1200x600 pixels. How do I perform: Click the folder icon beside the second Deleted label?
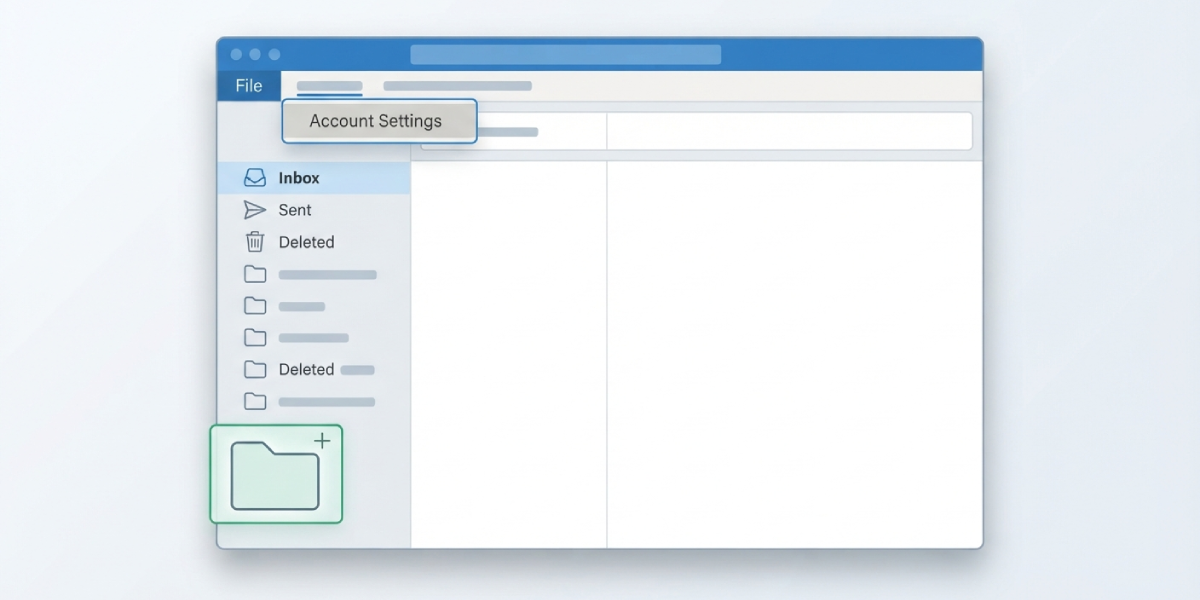pyautogui.click(x=255, y=370)
